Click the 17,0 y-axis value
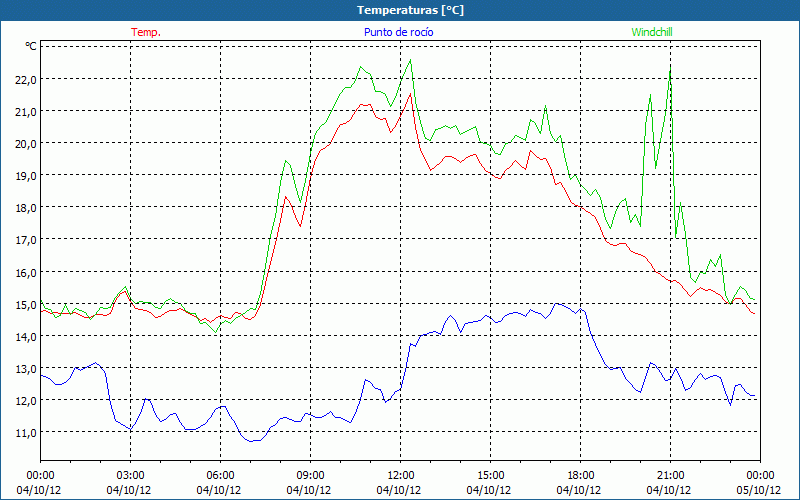 (27, 240)
